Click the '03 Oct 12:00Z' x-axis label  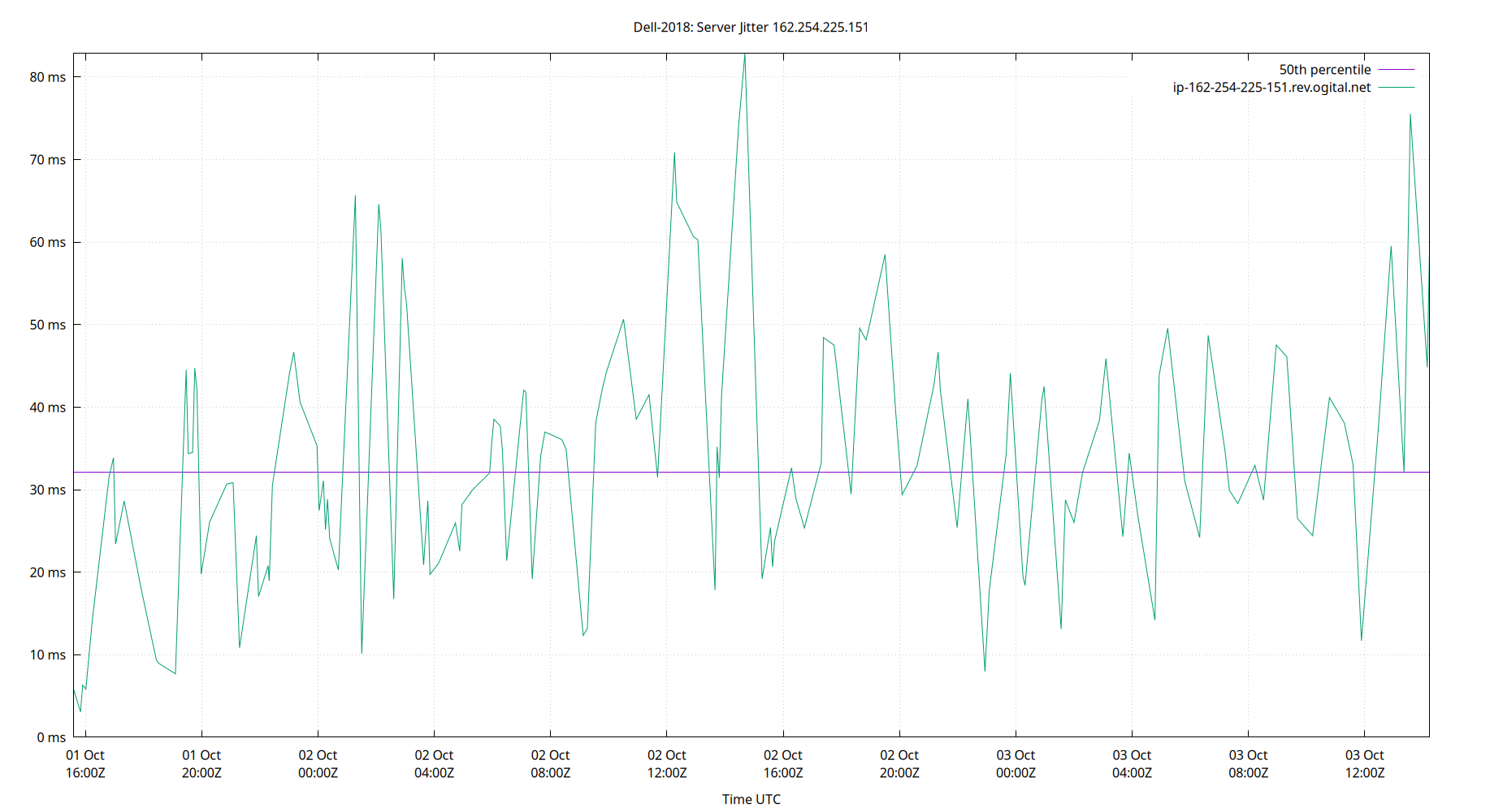tap(1365, 764)
